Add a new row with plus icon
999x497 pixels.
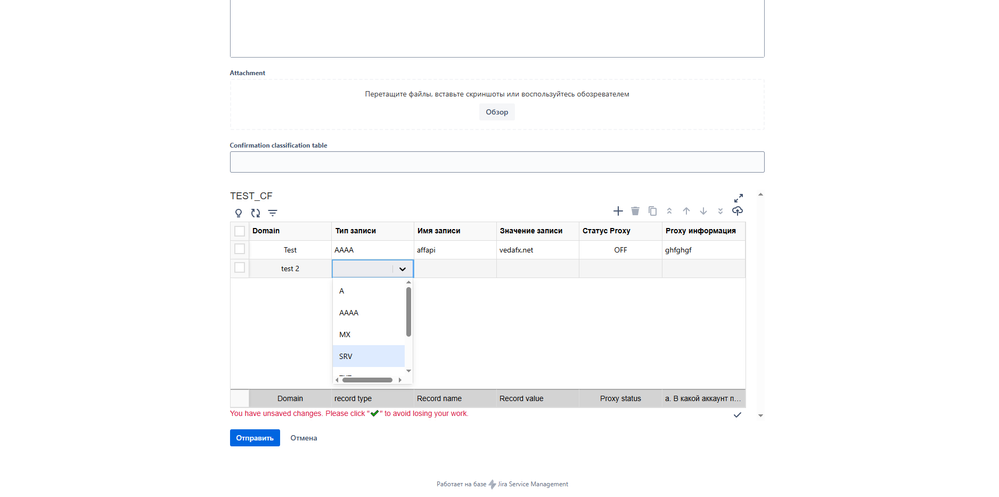[617, 211]
